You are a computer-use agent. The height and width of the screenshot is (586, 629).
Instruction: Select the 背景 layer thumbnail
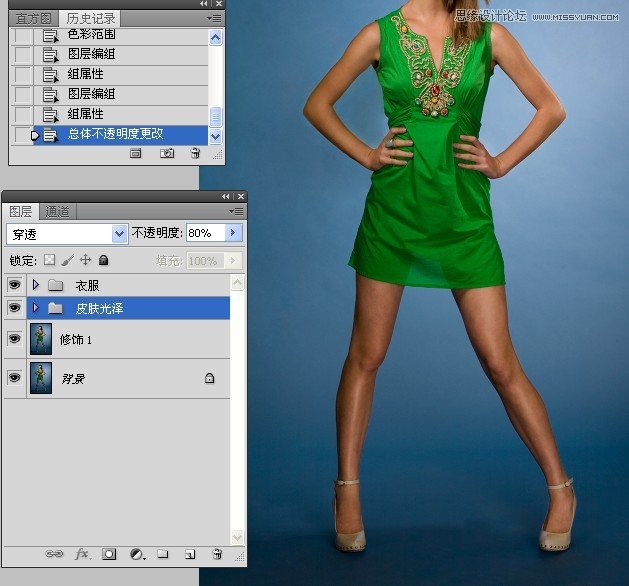click(41, 379)
